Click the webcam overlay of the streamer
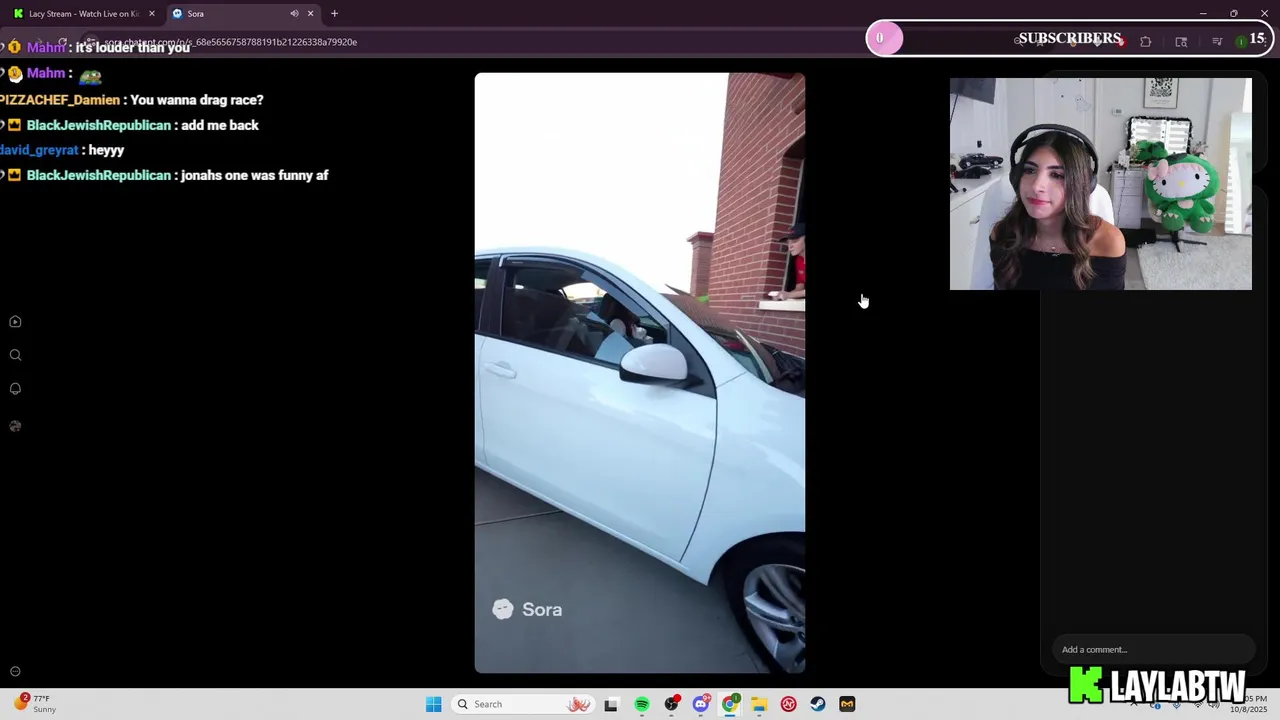Screen dimensions: 1280x720 [x=1100, y=184]
